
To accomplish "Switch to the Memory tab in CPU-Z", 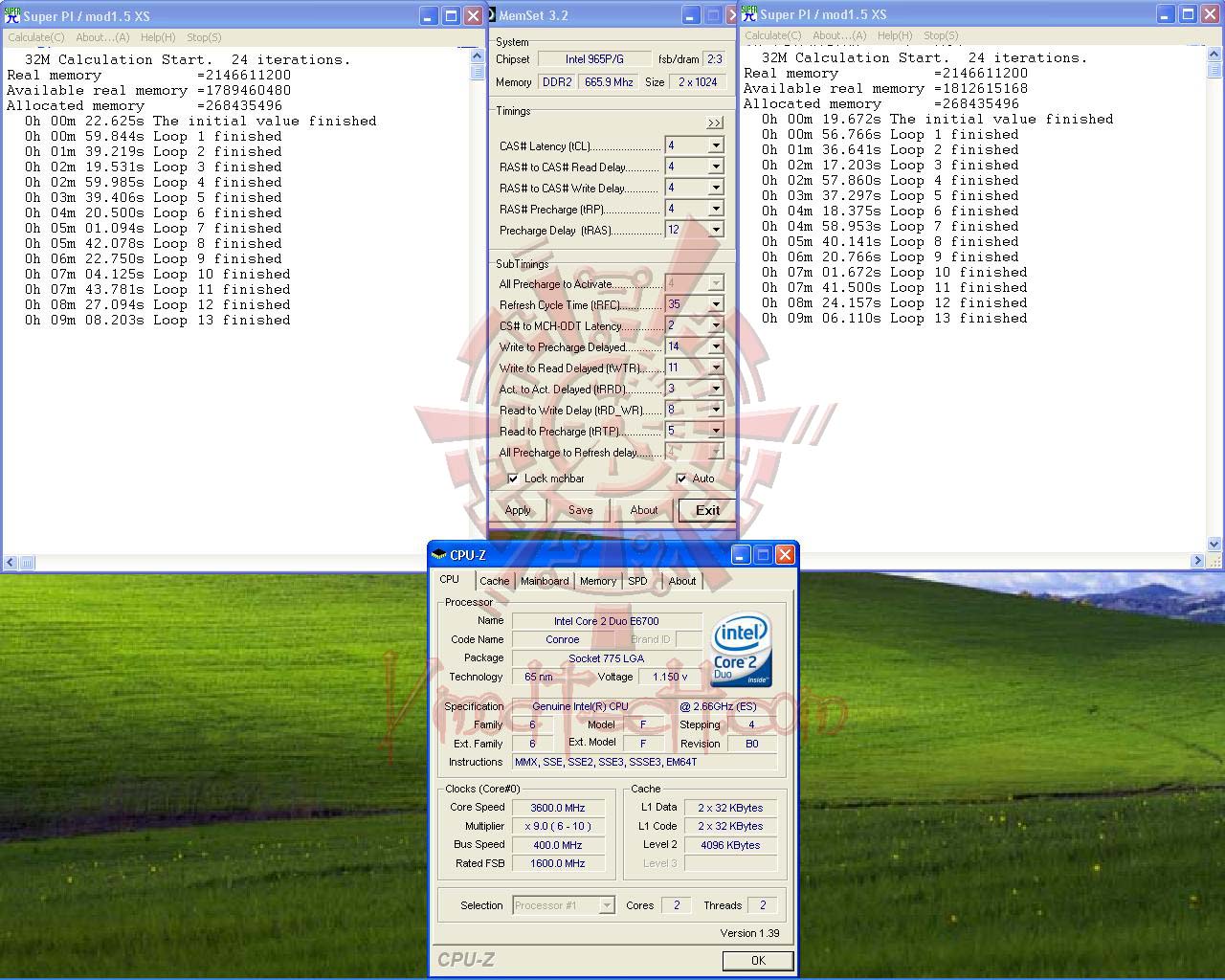I will click(x=598, y=581).
